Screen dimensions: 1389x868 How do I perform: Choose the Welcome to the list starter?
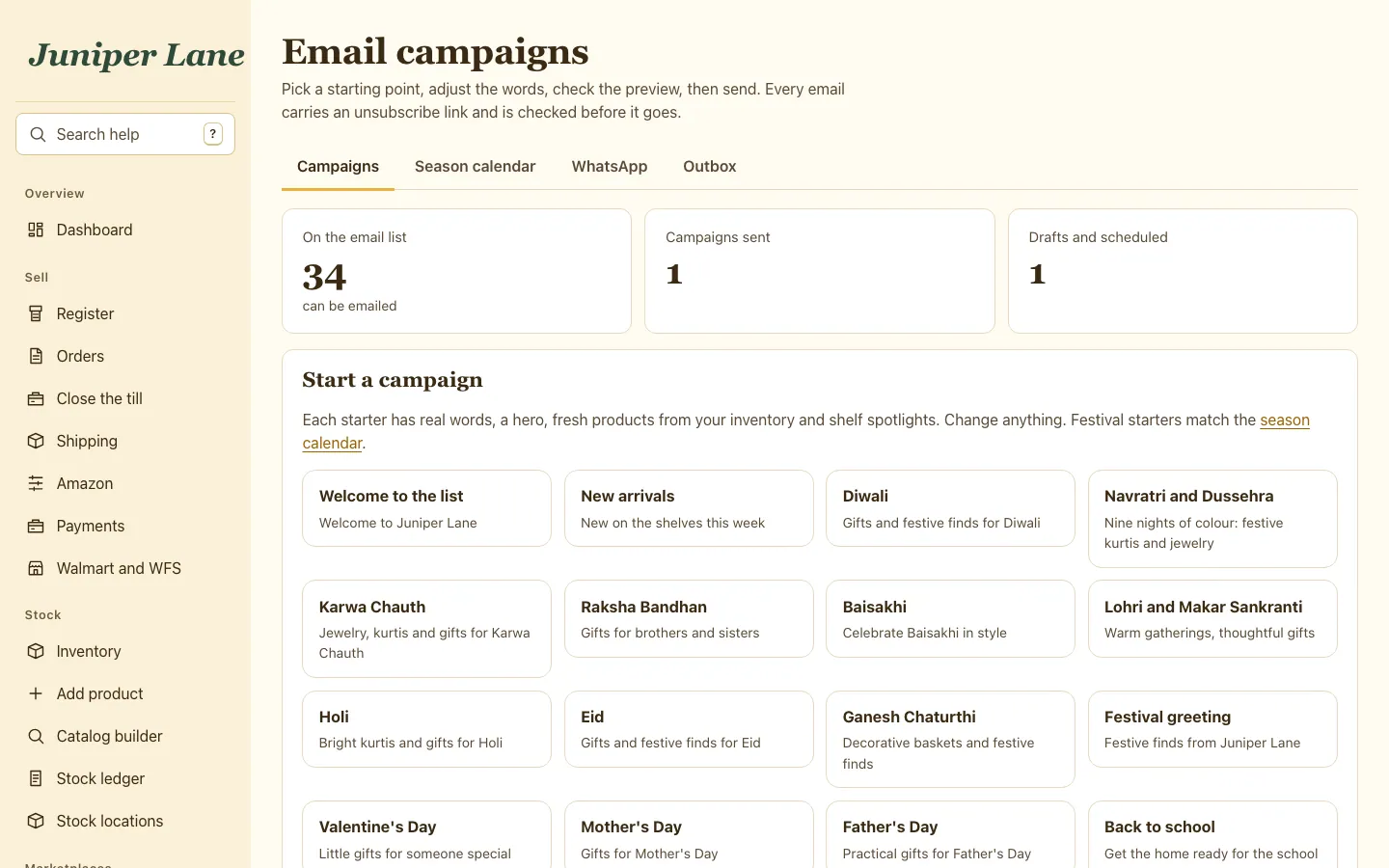[x=426, y=508]
